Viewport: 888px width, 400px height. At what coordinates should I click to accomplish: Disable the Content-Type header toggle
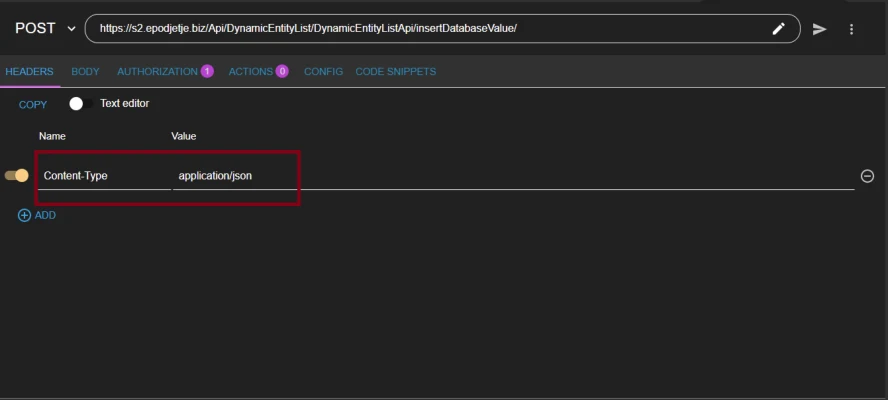16,176
